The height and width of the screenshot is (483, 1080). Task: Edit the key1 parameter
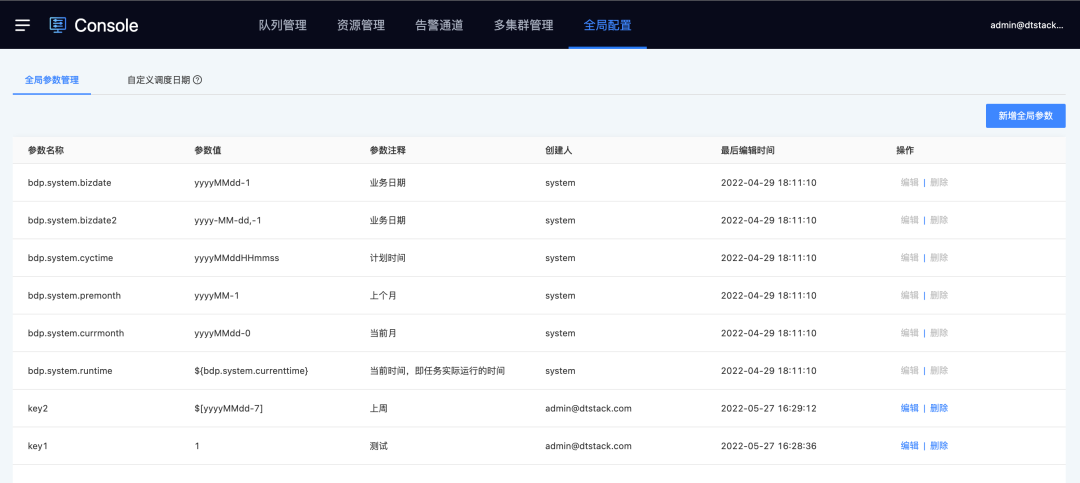[909, 446]
